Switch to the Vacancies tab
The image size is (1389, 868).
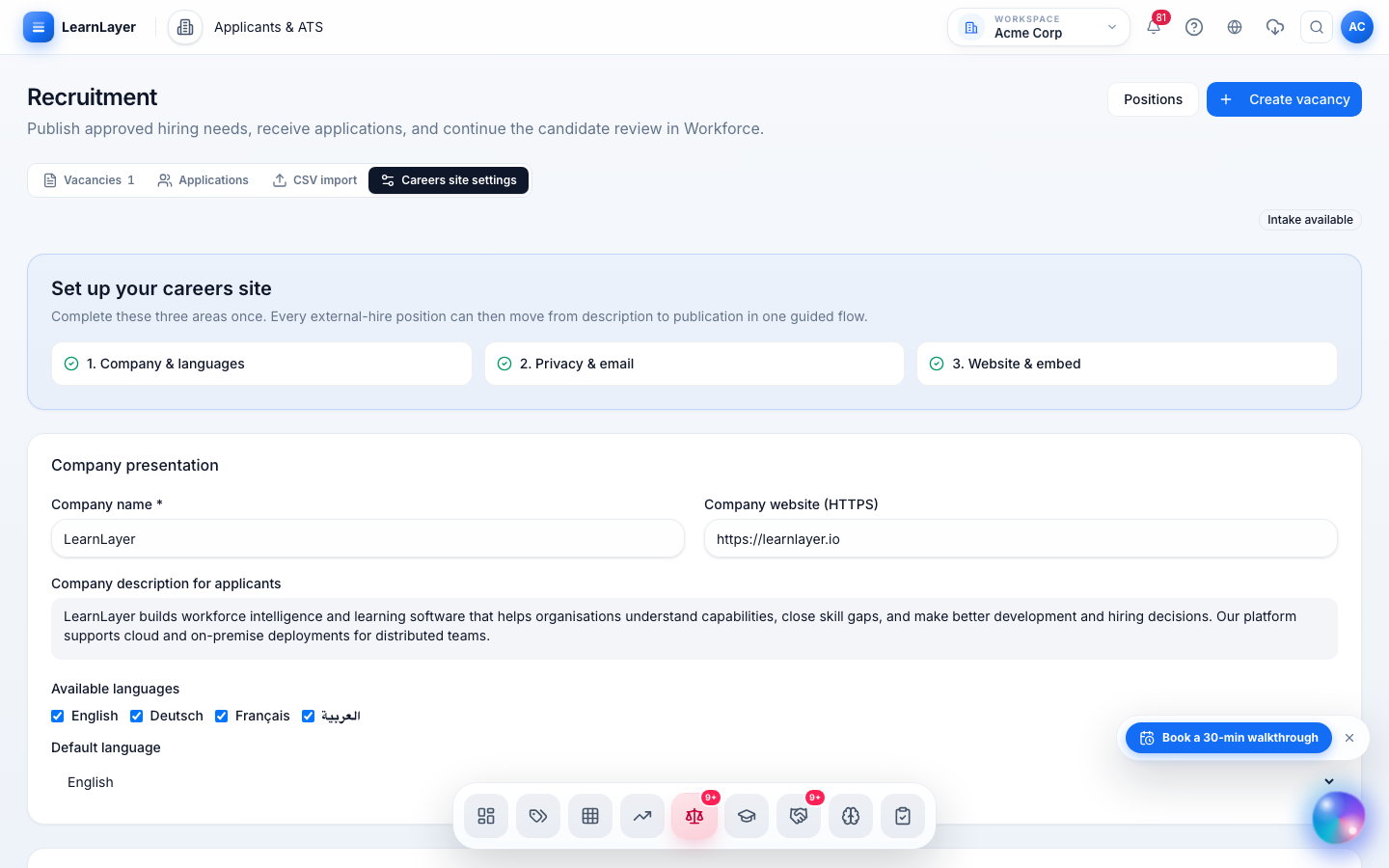[x=89, y=180]
